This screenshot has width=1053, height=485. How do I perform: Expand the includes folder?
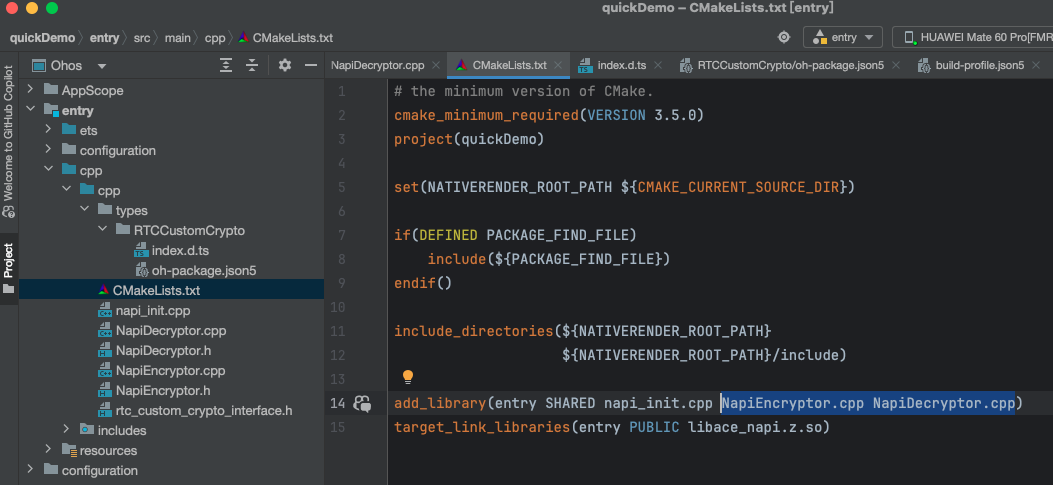tap(66, 429)
